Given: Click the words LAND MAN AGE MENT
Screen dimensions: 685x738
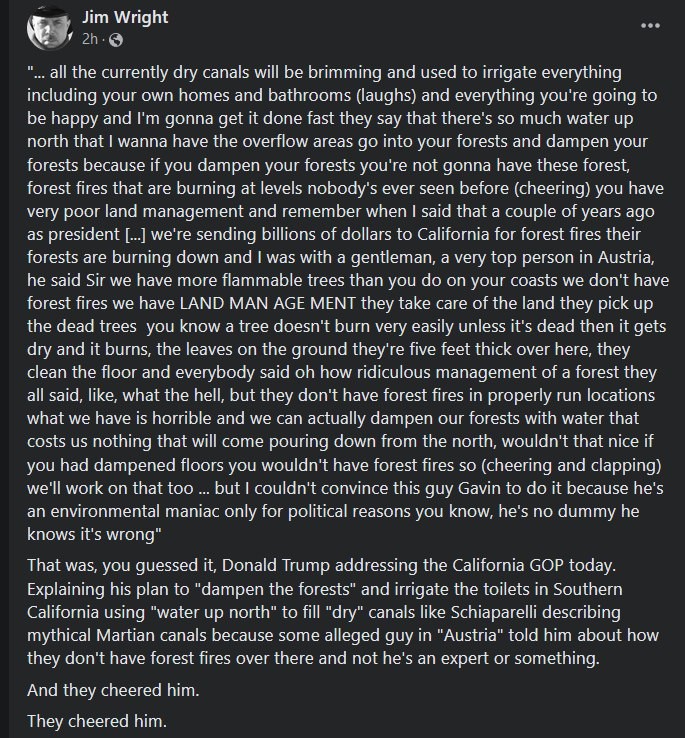Looking at the screenshot, I should (267, 303).
